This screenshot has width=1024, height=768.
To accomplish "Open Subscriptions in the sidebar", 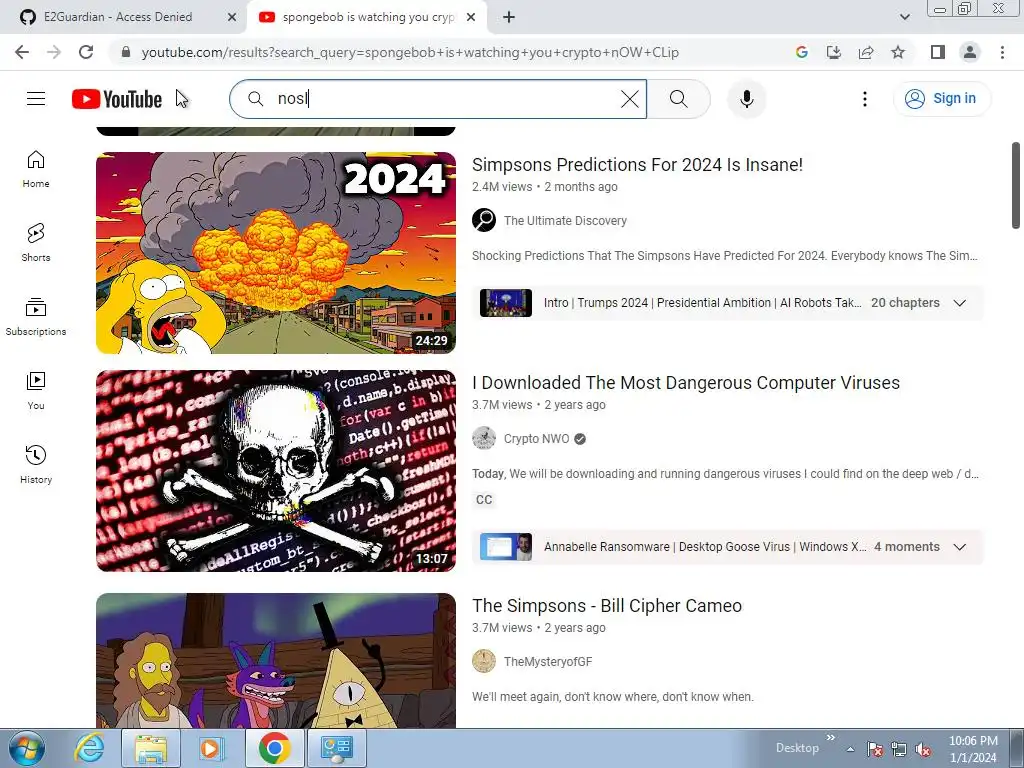I will [x=36, y=317].
